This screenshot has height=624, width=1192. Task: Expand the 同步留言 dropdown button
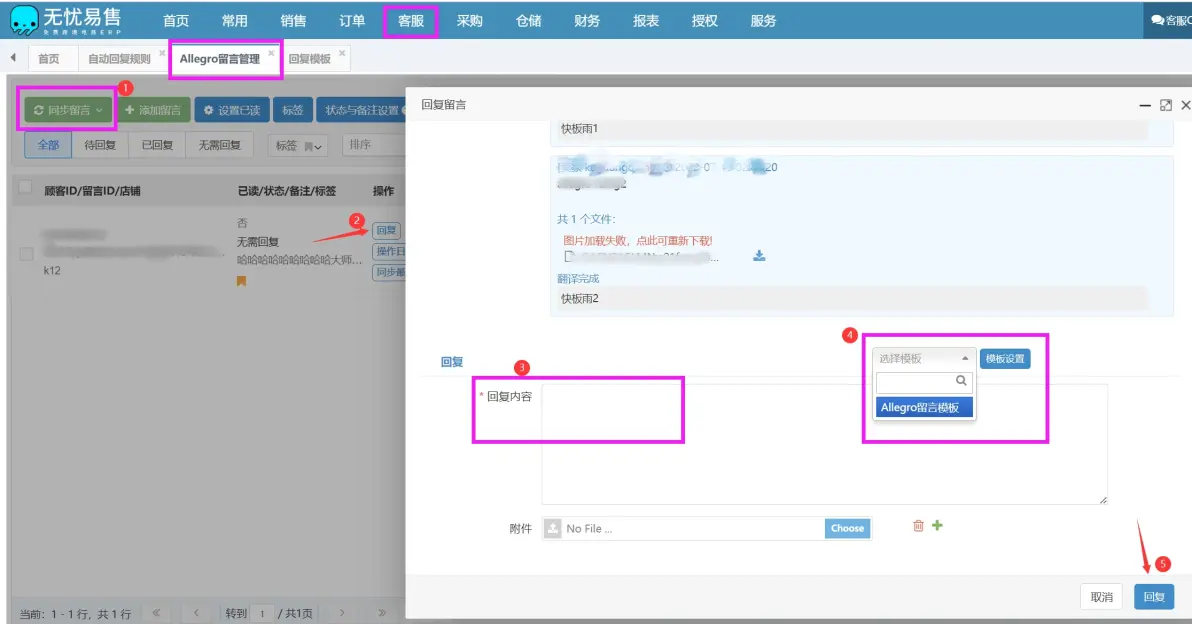click(68, 110)
